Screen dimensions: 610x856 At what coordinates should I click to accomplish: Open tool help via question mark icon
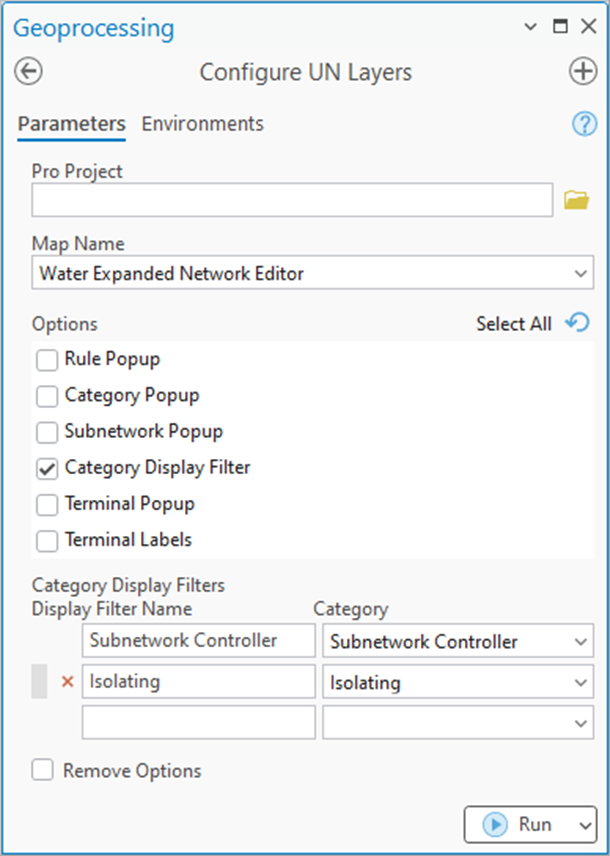(585, 123)
